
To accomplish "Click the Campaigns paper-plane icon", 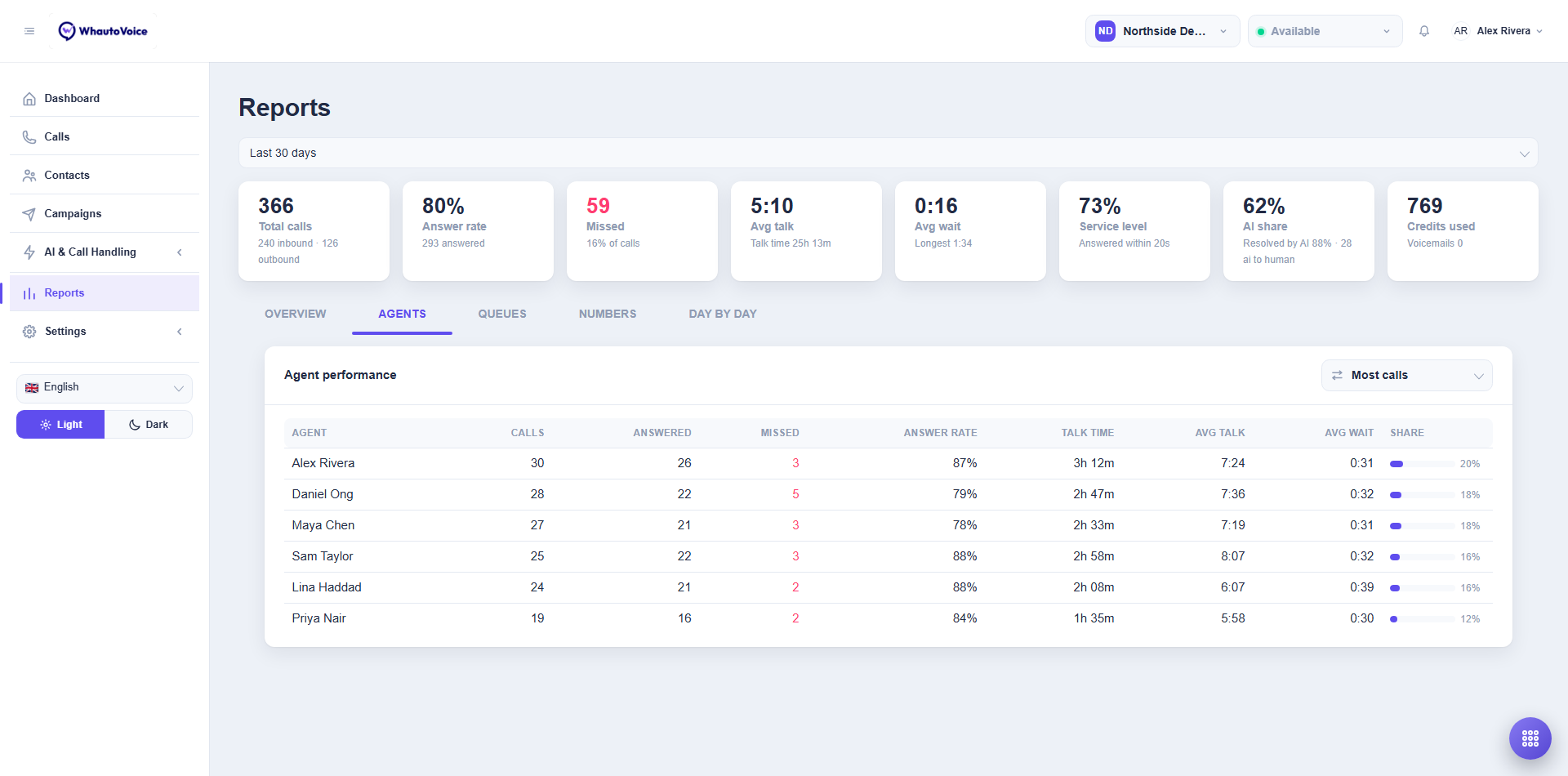I will (x=29, y=214).
